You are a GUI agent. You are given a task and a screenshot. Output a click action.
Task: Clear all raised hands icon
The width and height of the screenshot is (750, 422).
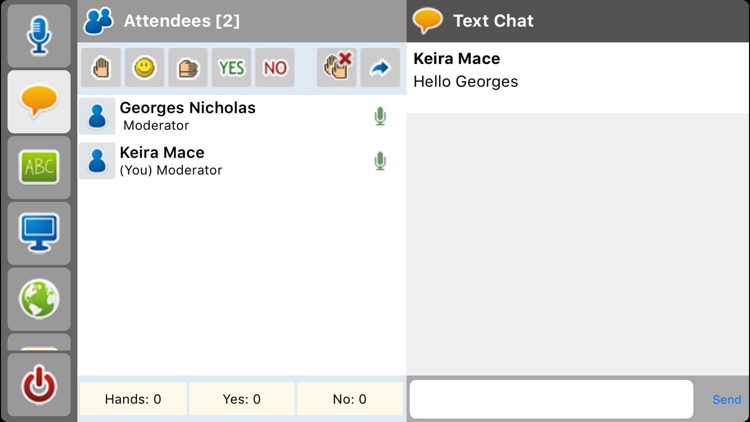(337, 68)
